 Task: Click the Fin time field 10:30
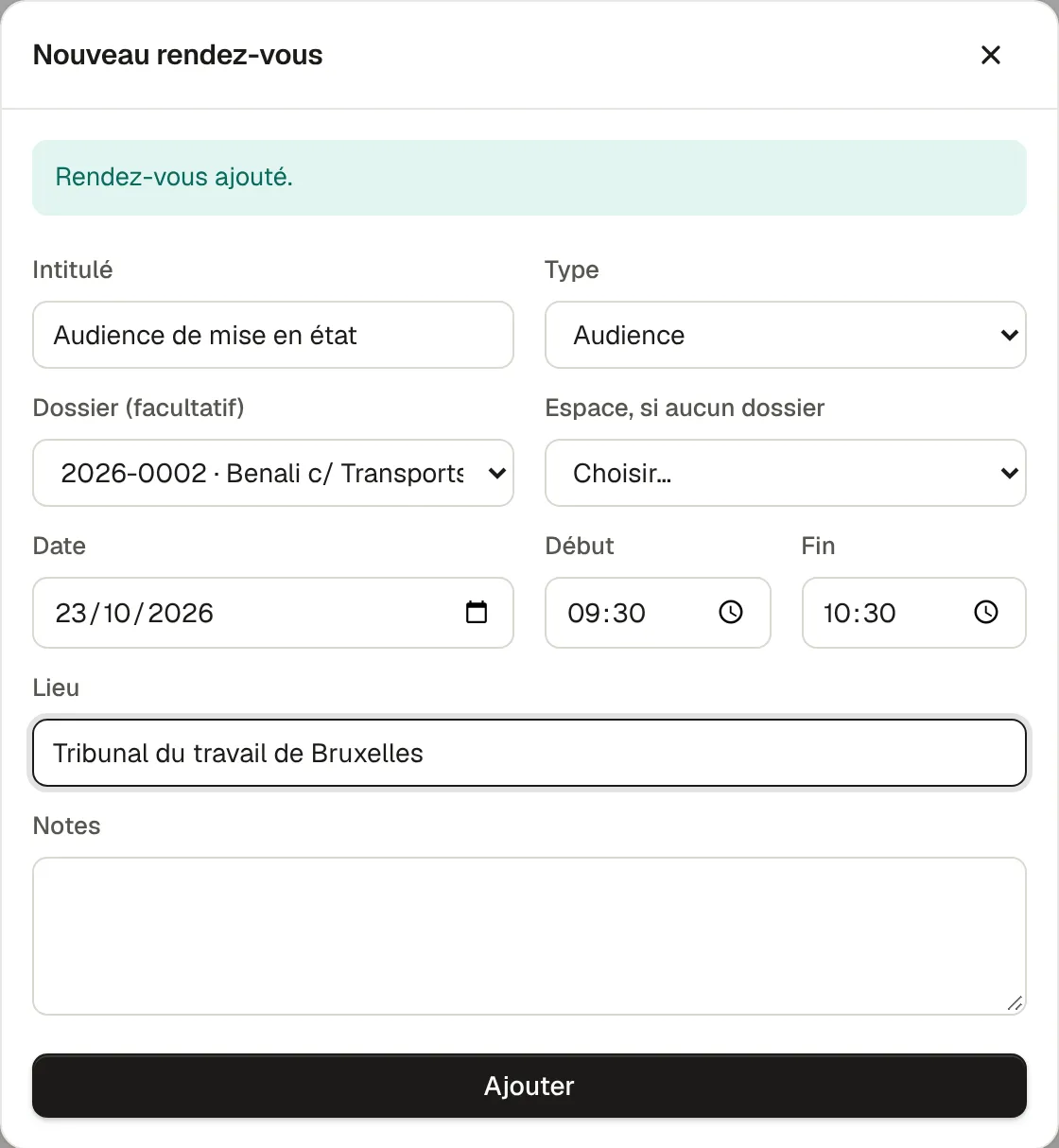[x=914, y=613]
